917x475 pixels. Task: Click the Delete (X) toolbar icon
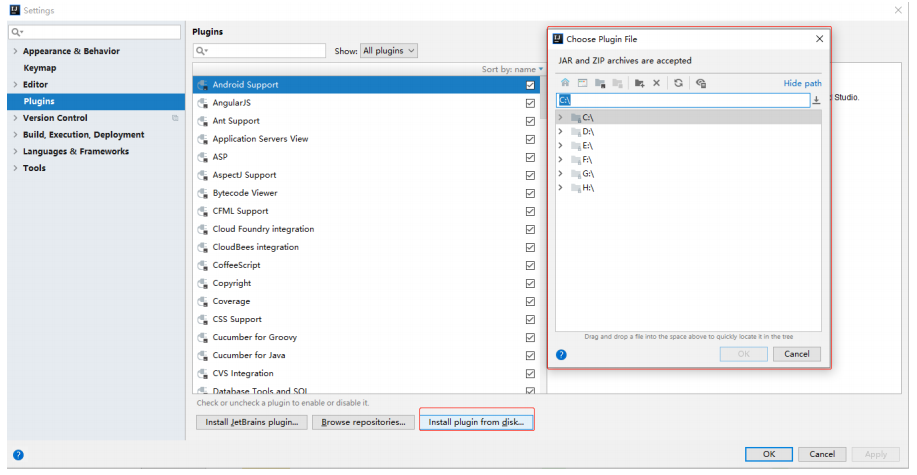656,83
